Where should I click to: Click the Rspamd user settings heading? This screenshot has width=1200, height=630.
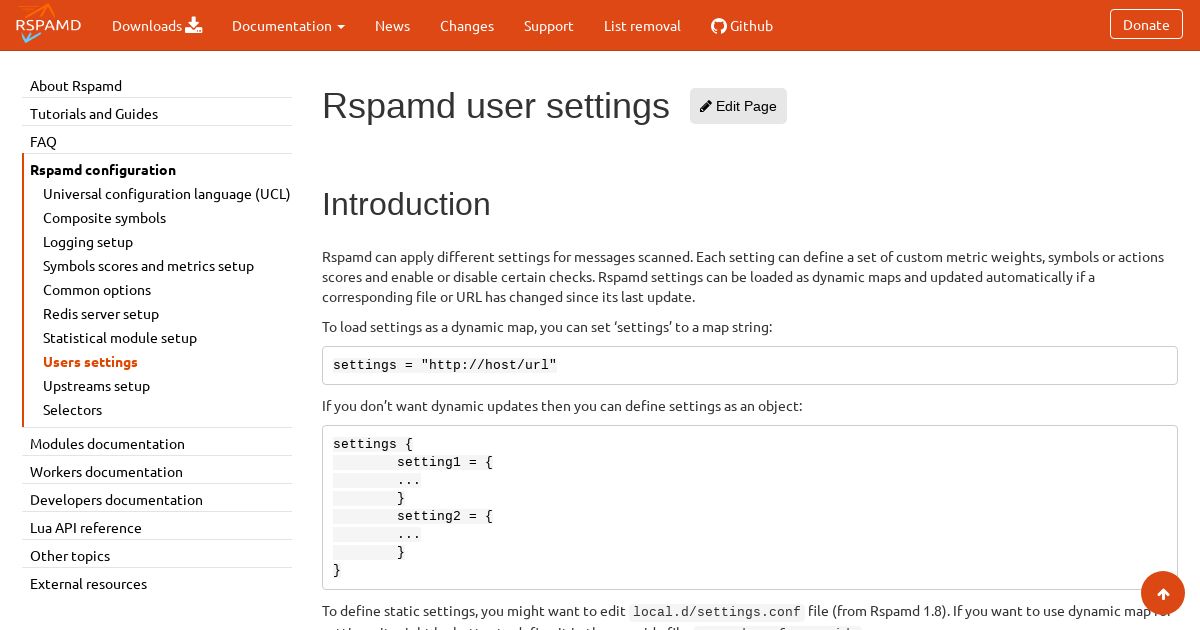click(x=496, y=106)
